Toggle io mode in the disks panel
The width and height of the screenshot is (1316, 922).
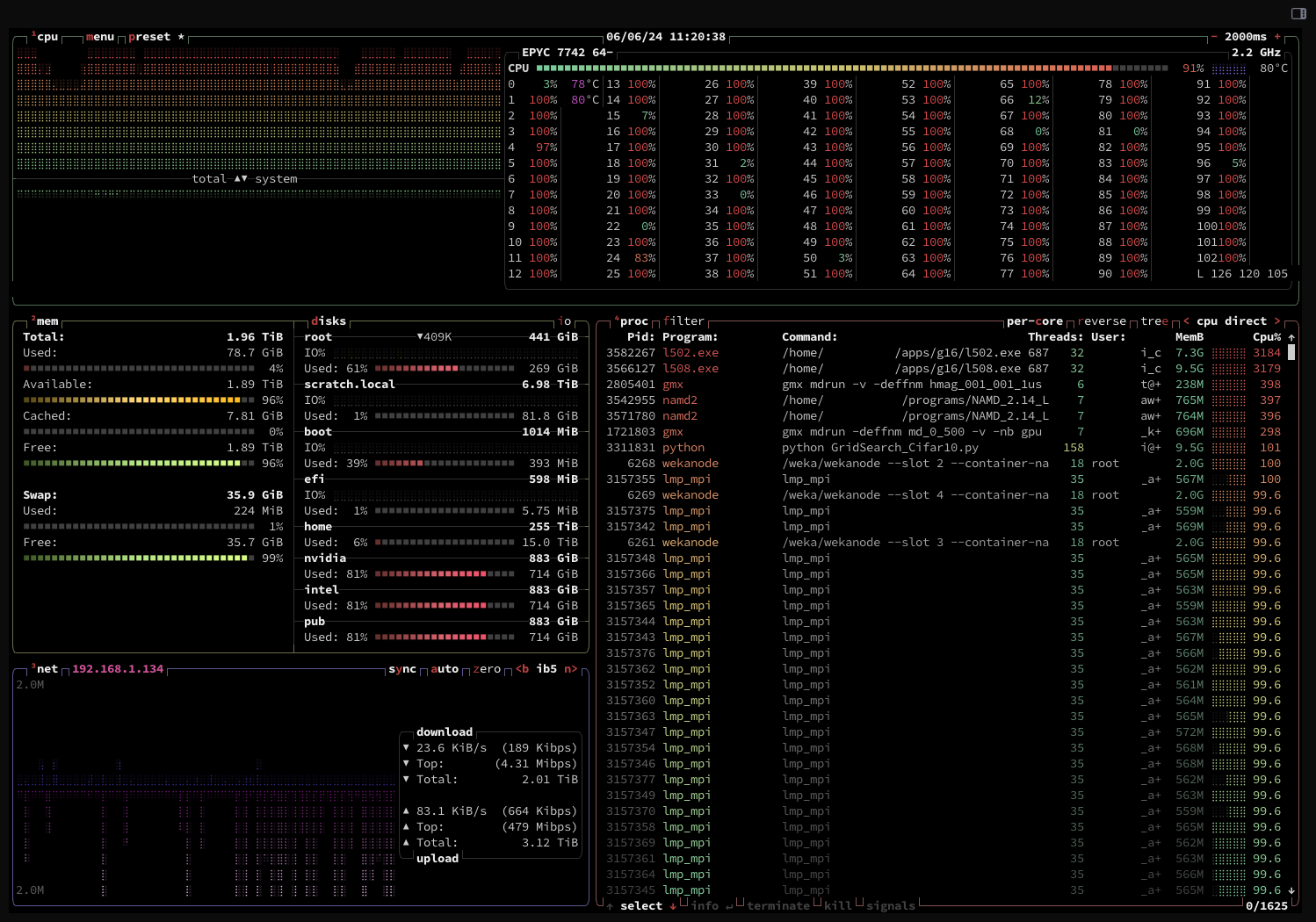click(x=564, y=321)
